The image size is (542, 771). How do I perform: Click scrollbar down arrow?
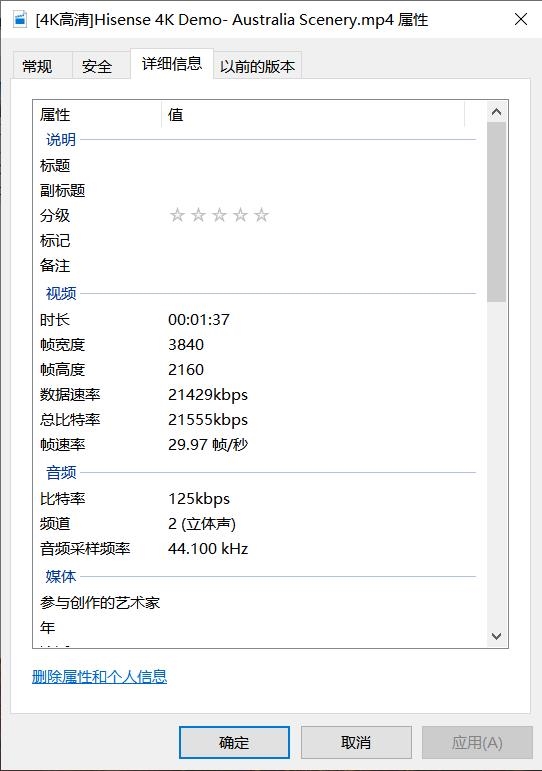496,636
